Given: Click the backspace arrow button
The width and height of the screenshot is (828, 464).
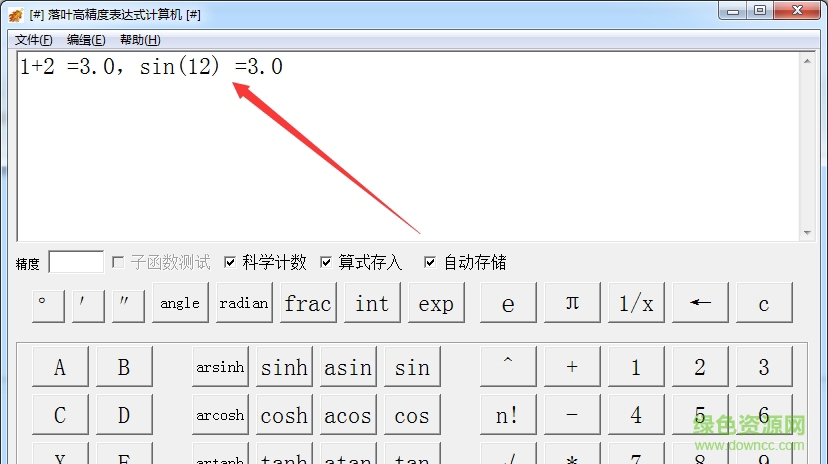Looking at the screenshot, I should [x=700, y=303].
